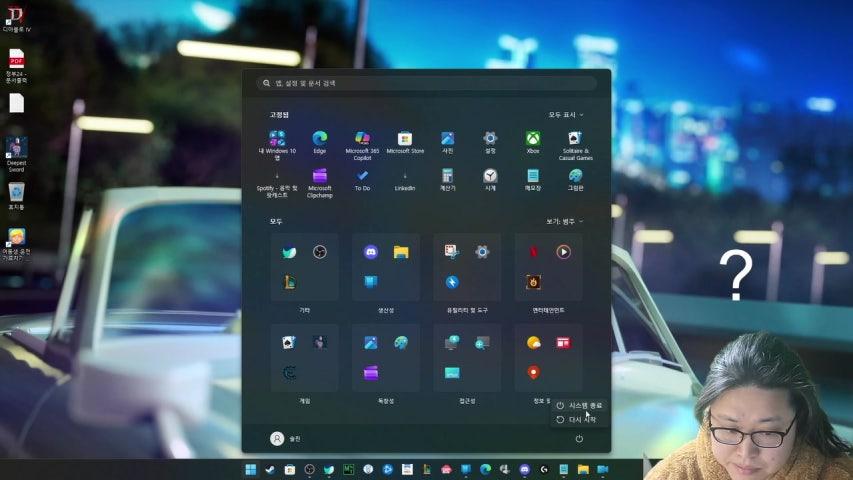Open File Explorer from the taskbar
The image size is (853, 480).
583,470
